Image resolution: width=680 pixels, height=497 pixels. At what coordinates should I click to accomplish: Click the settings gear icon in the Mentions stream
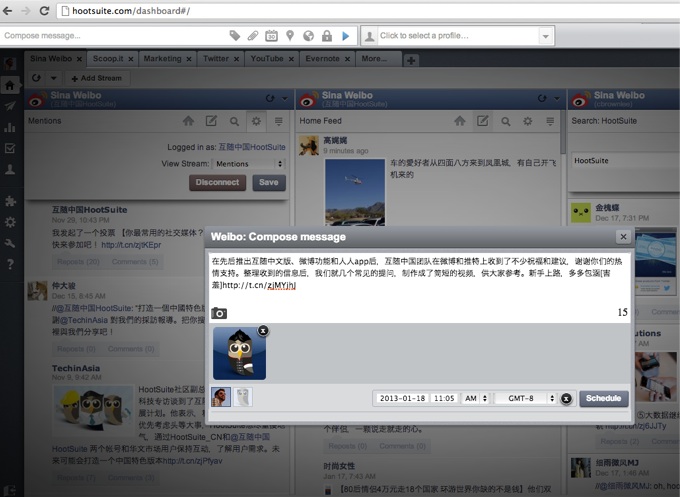(256, 121)
